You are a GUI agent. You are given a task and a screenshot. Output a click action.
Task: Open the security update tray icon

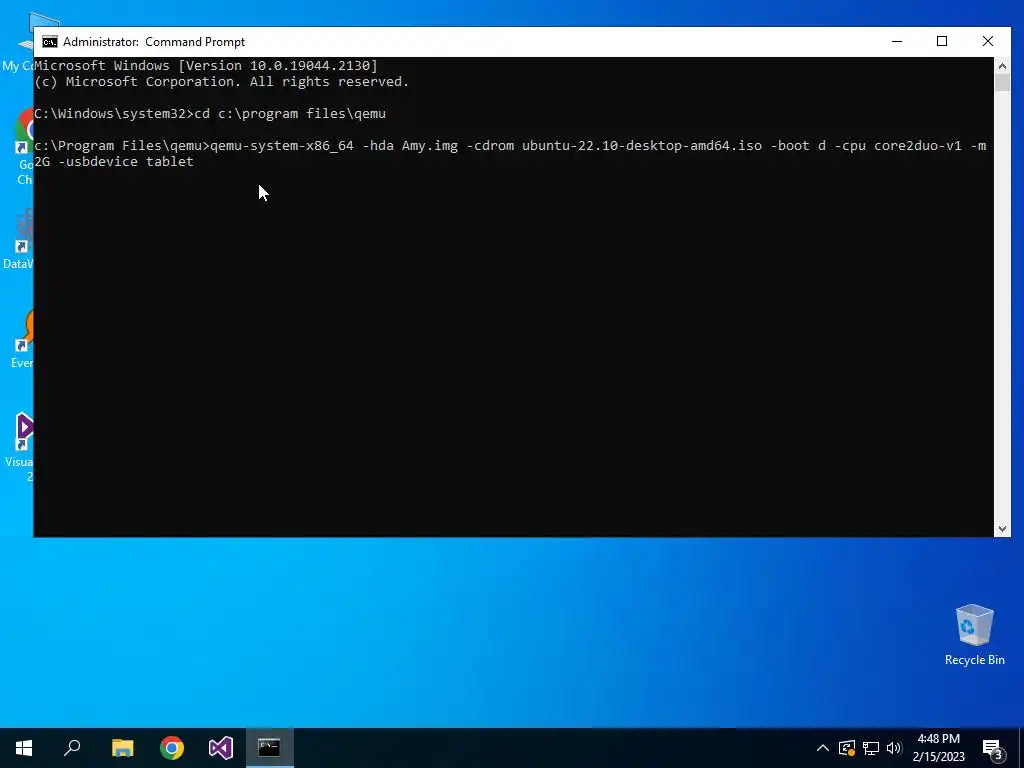coord(847,748)
